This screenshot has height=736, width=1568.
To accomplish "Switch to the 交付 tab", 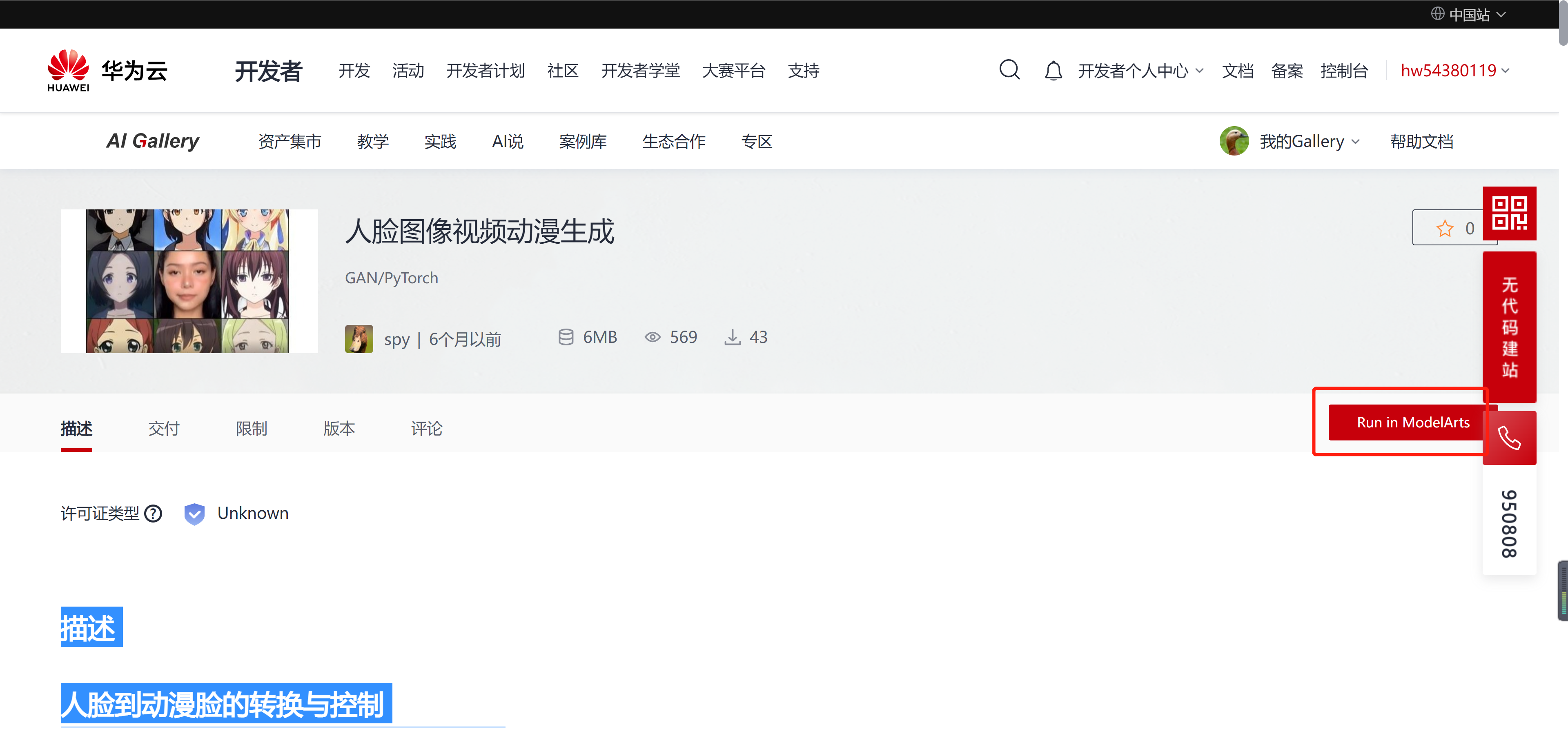I will 164,428.
